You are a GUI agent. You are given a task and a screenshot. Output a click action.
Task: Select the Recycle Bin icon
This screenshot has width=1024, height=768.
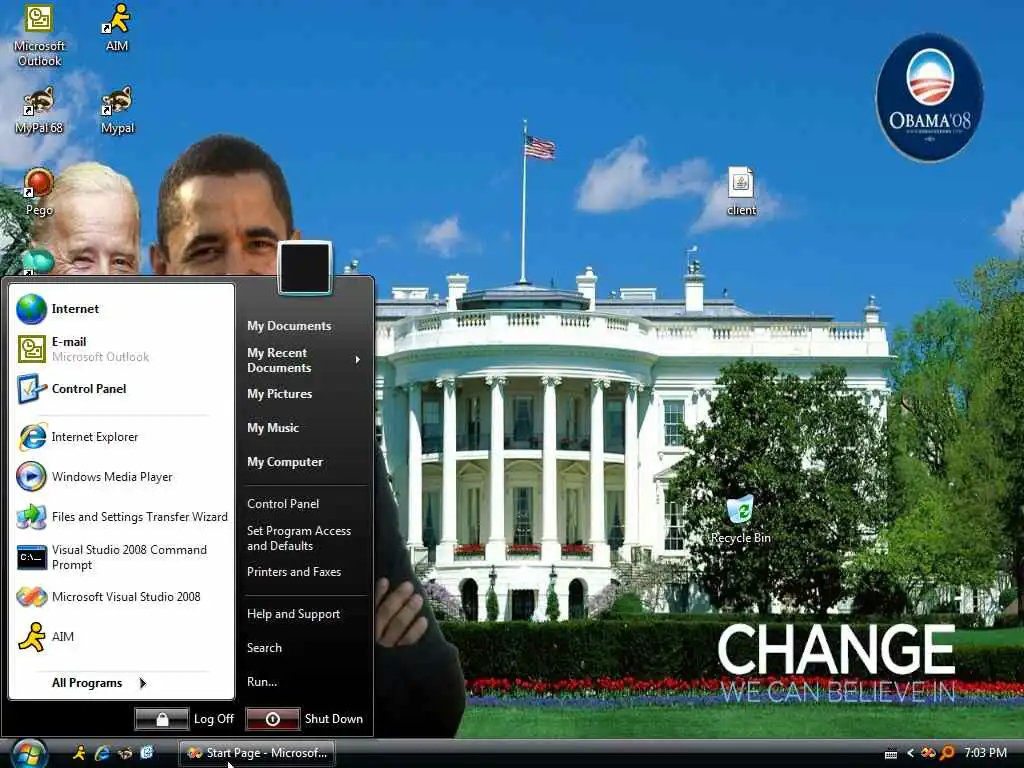tap(741, 519)
